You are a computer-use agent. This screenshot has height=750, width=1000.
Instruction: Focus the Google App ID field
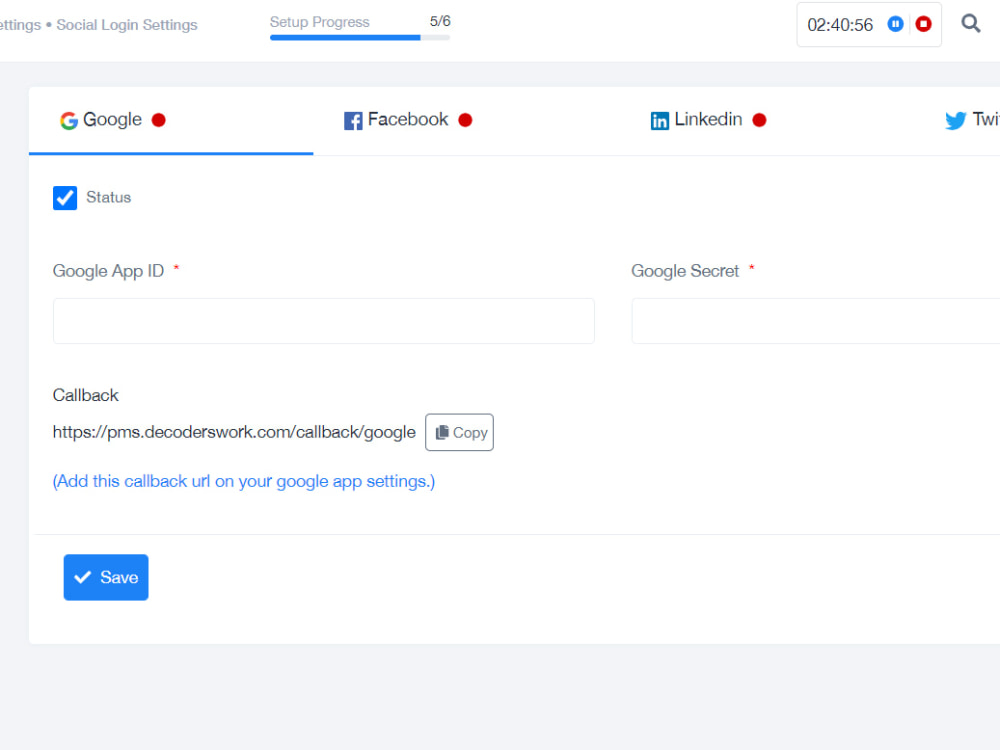[x=324, y=321]
